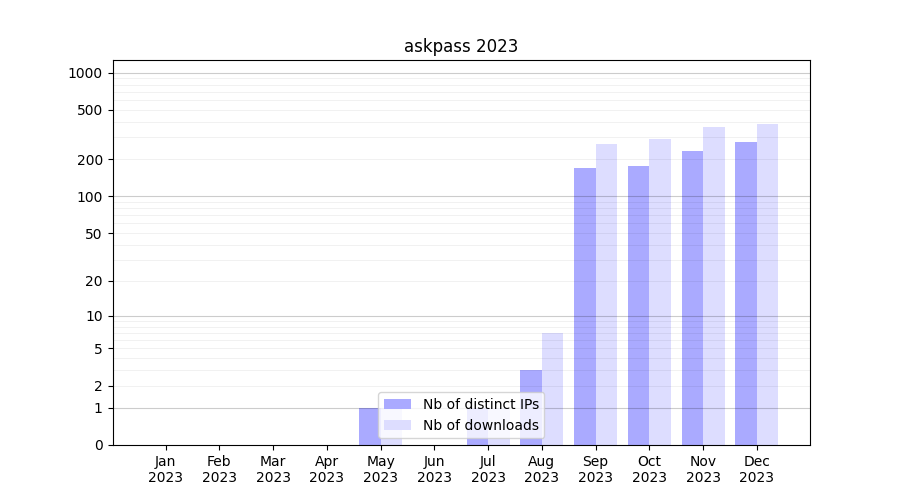Select the Sep 2023 distinct IPs bar

[x=585, y=306]
